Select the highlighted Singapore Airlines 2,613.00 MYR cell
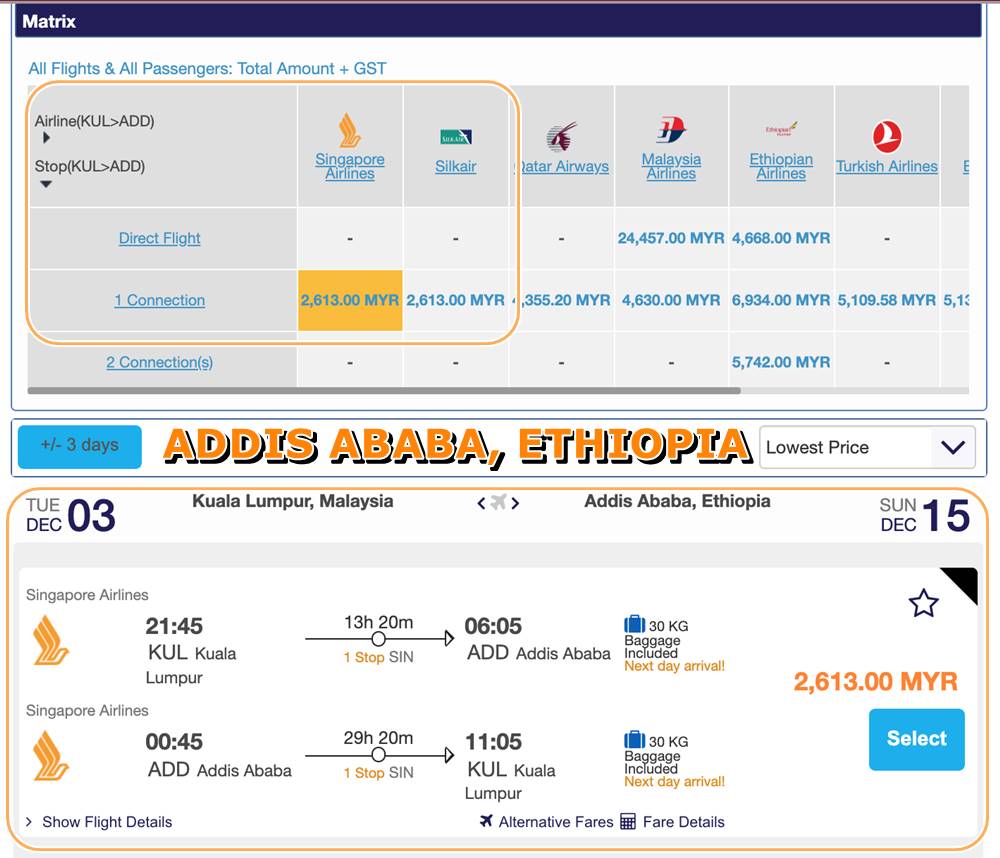The height and width of the screenshot is (858, 1000). 350,300
